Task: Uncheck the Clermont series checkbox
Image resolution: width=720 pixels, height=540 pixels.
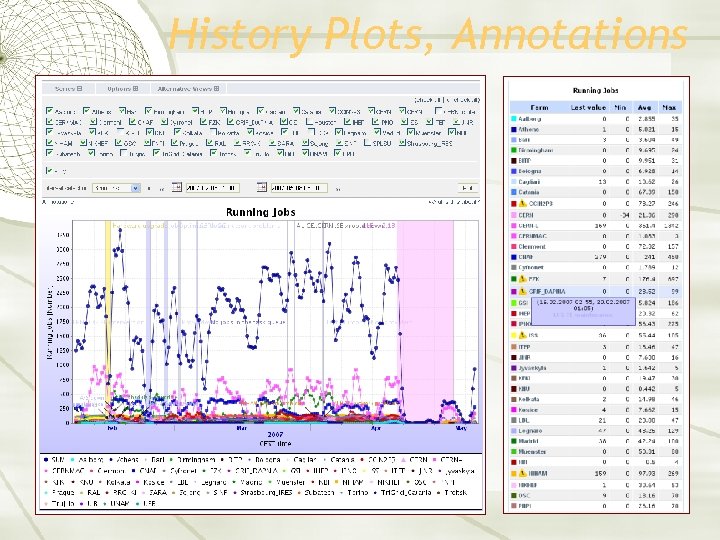Action: 93,122
